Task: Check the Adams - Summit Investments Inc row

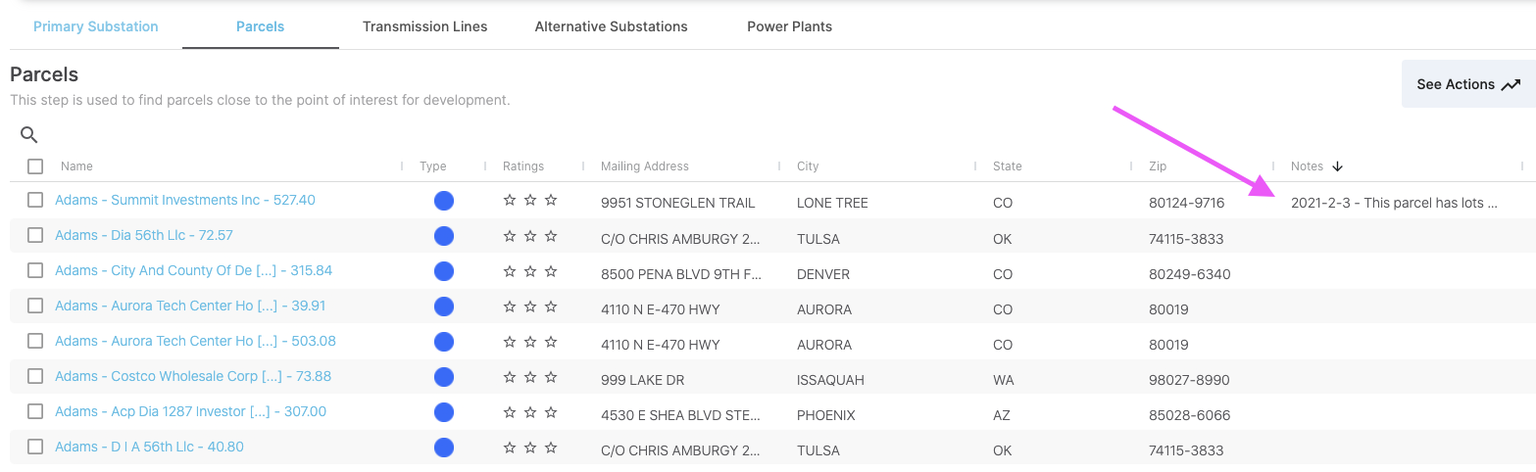Action: (x=35, y=200)
